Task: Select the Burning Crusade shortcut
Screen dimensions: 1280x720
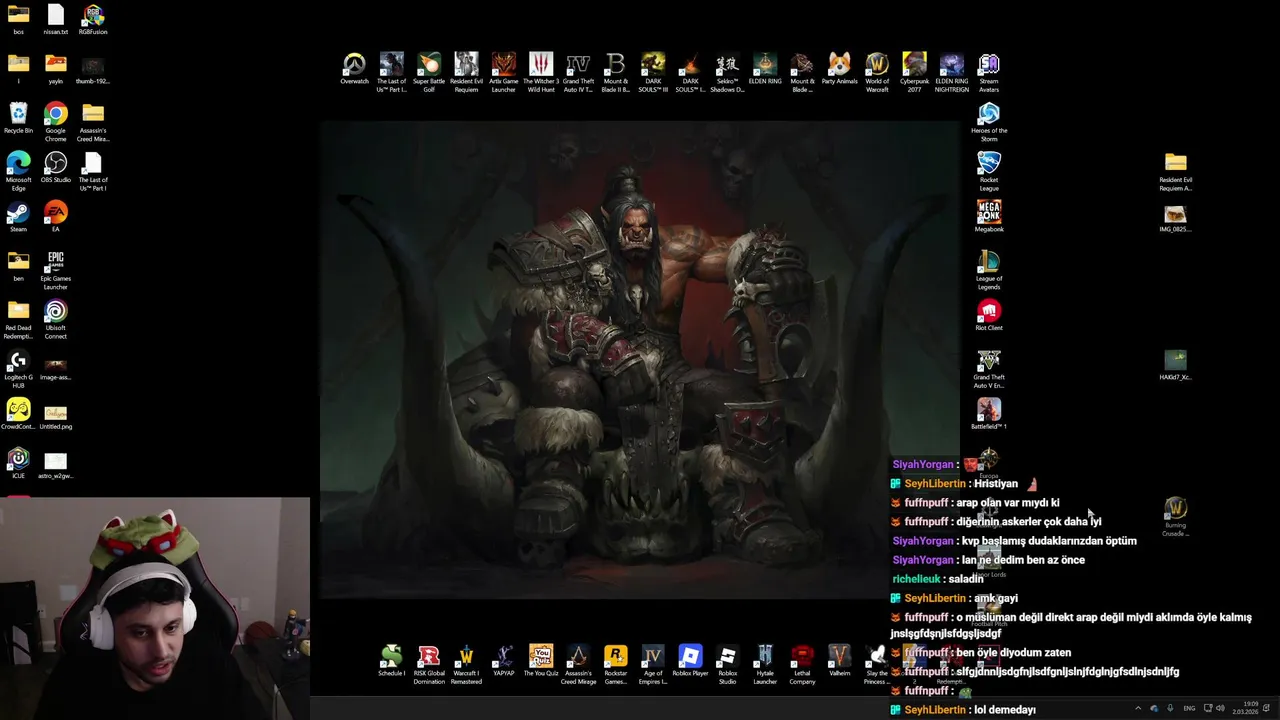Action: [1175, 517]
